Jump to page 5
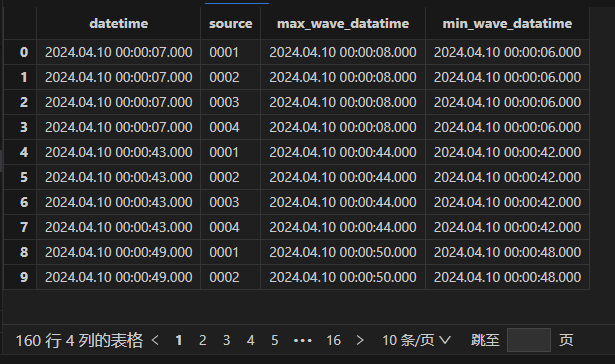Viewport: 615px width, 364px height. point(275,340)
